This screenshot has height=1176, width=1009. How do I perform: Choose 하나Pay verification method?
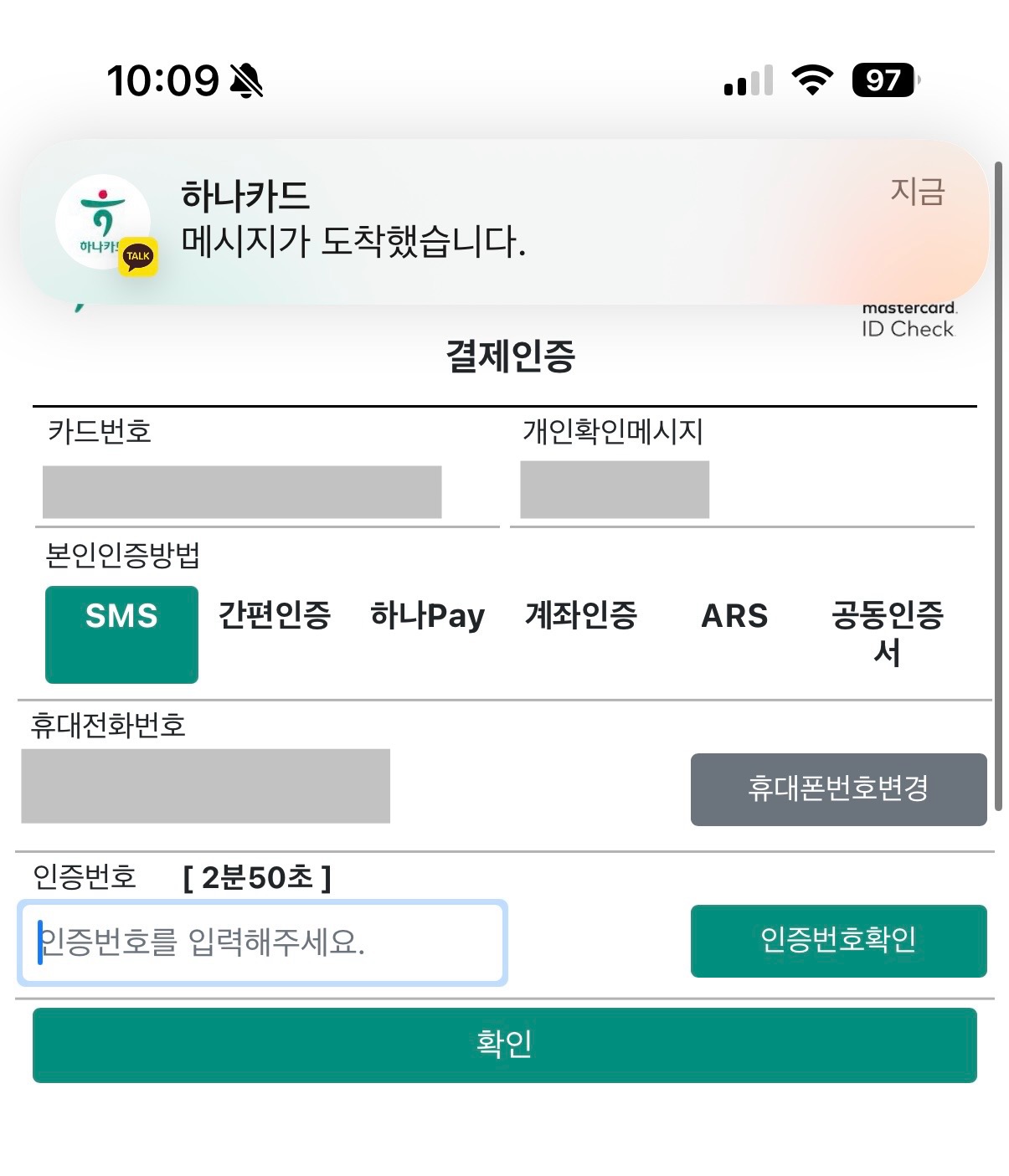pos(427,616)
